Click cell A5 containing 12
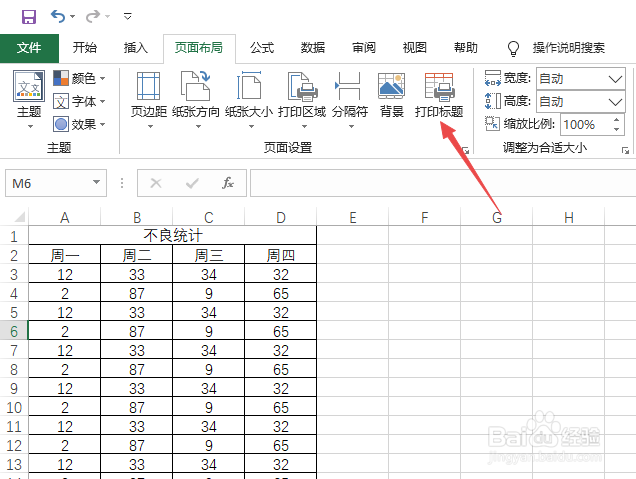The width and height of the screenshot is (636, 479). click(64, 312)
